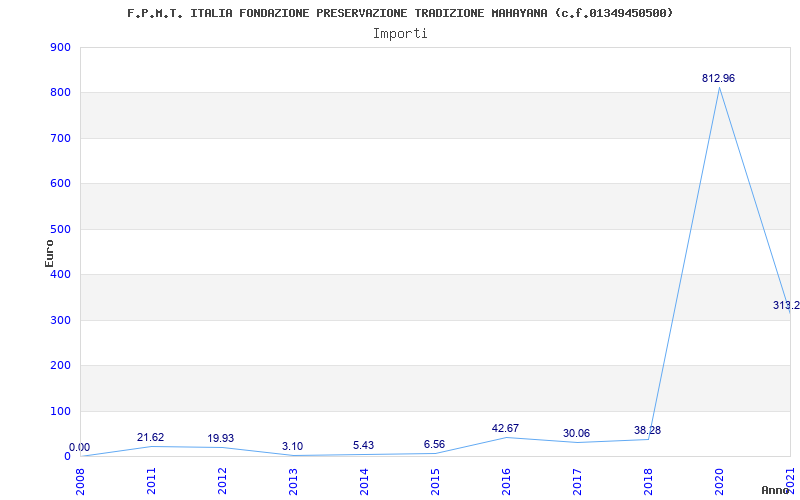Screen dimensions: 800x500
Task: Click the 0.00 data value
Action: point(80,447)
